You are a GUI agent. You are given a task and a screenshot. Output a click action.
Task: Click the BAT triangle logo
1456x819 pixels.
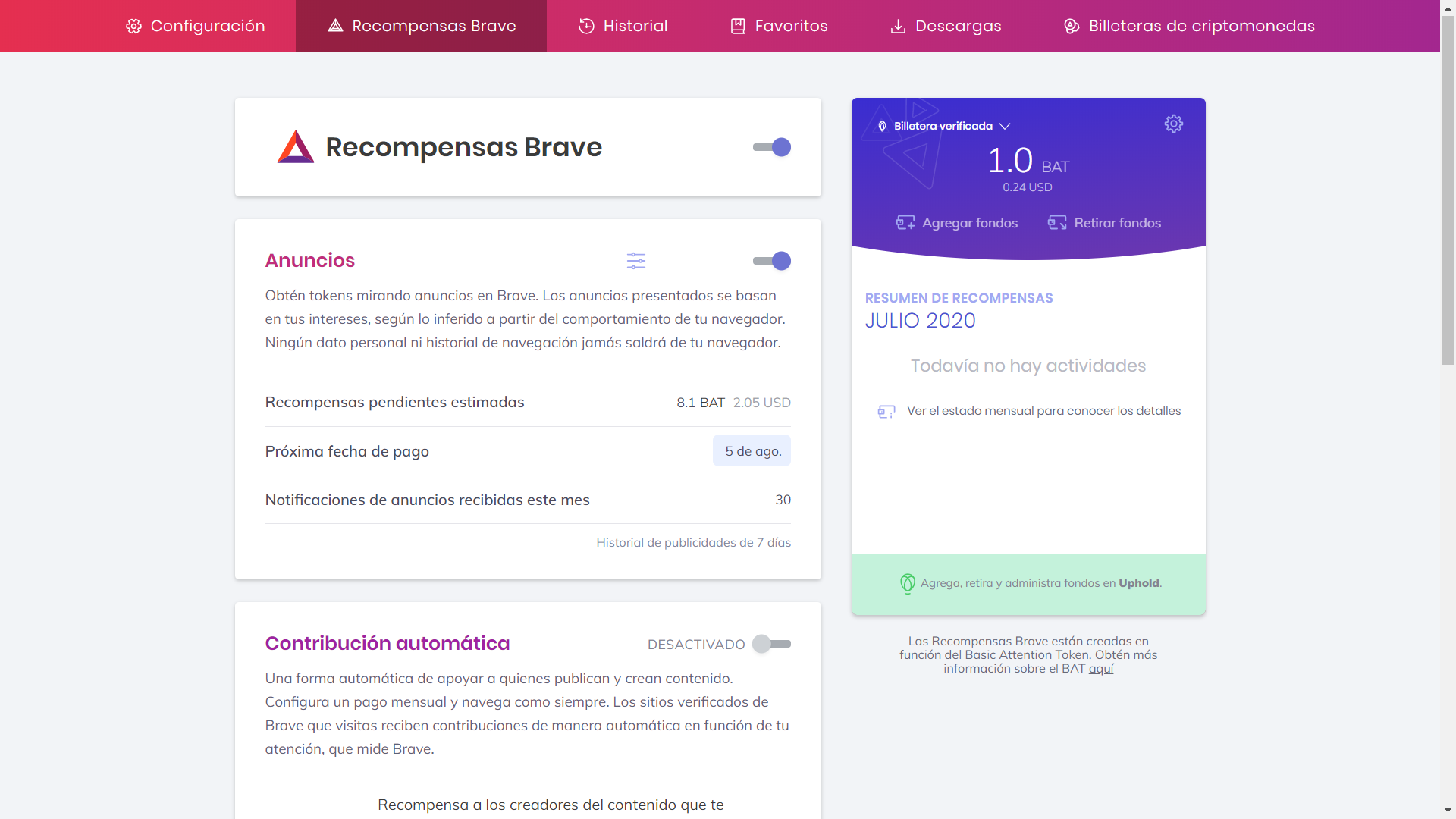pos(295,147)
